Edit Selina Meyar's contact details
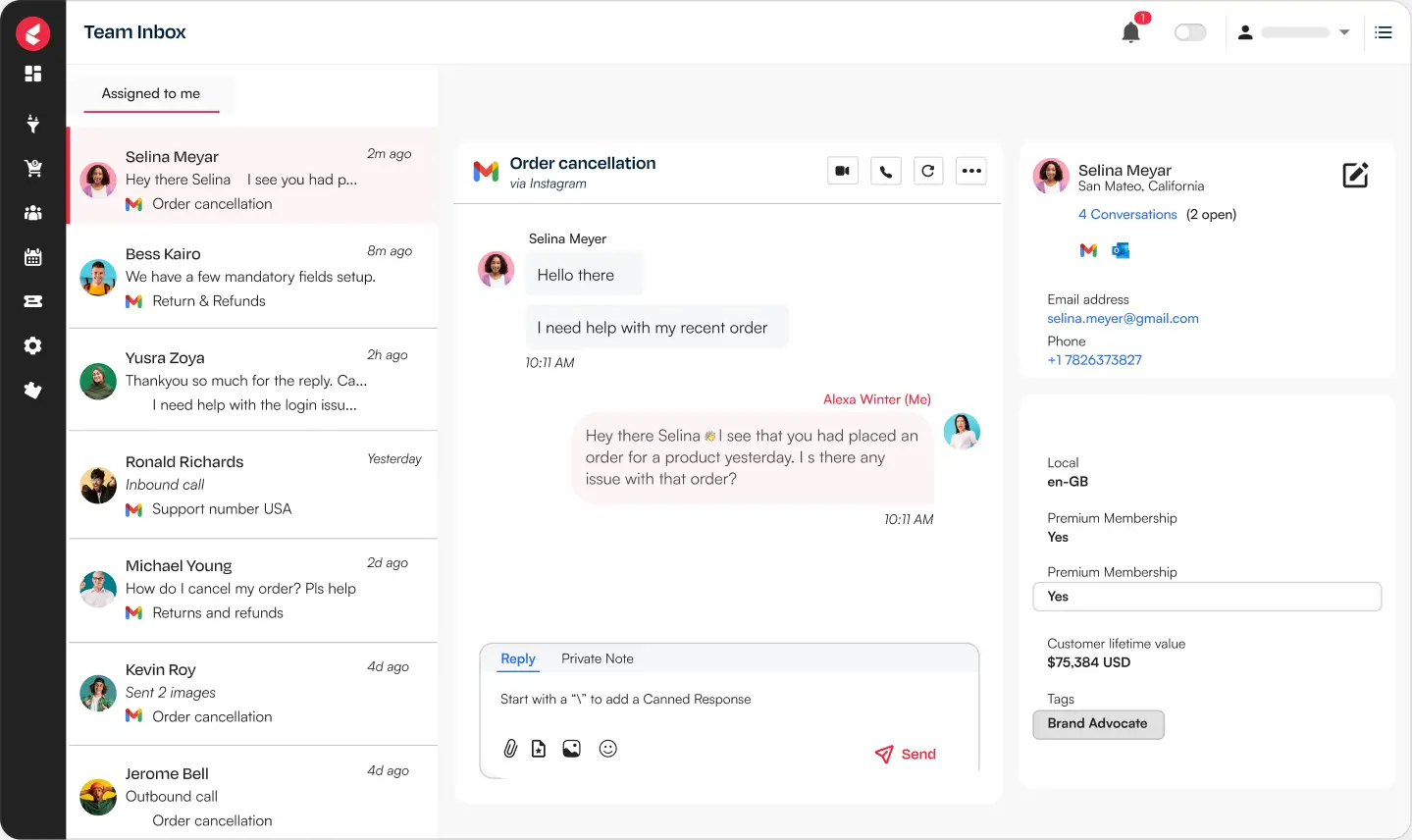Viewport: 1412px width, 840px height. pos(1355,176)
